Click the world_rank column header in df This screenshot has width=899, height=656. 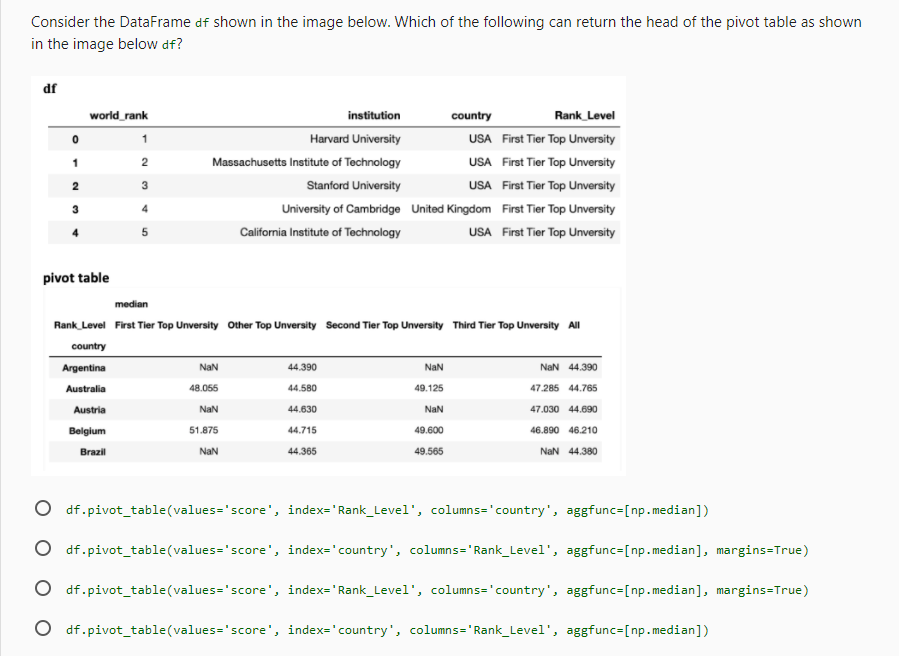coord(118,115)
